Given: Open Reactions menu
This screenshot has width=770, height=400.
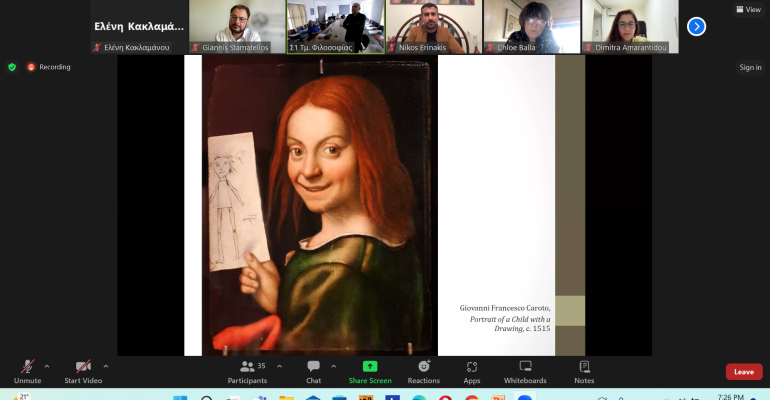Looking at the screenshot, I should point(423,372).
